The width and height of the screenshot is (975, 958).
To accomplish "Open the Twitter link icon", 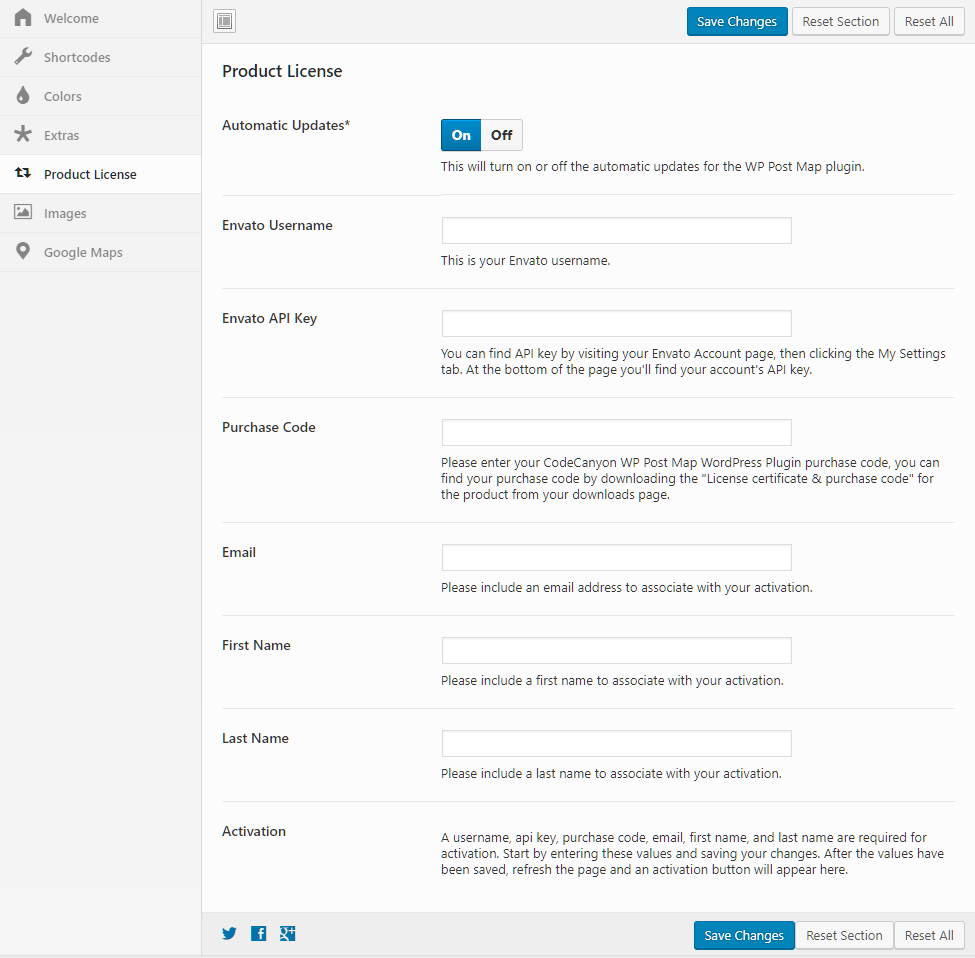I will pos(229,933).
